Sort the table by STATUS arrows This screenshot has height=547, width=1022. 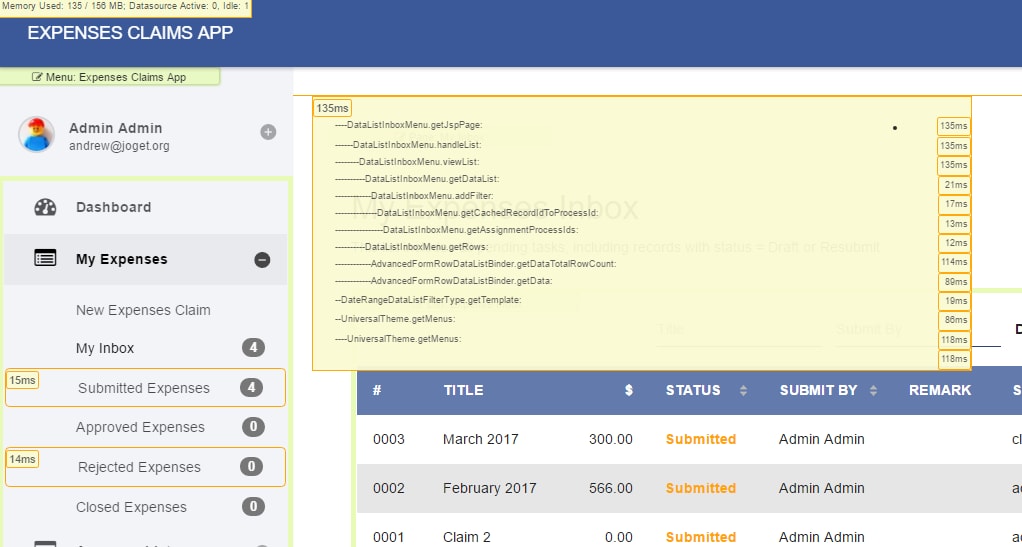click(743, 391)
